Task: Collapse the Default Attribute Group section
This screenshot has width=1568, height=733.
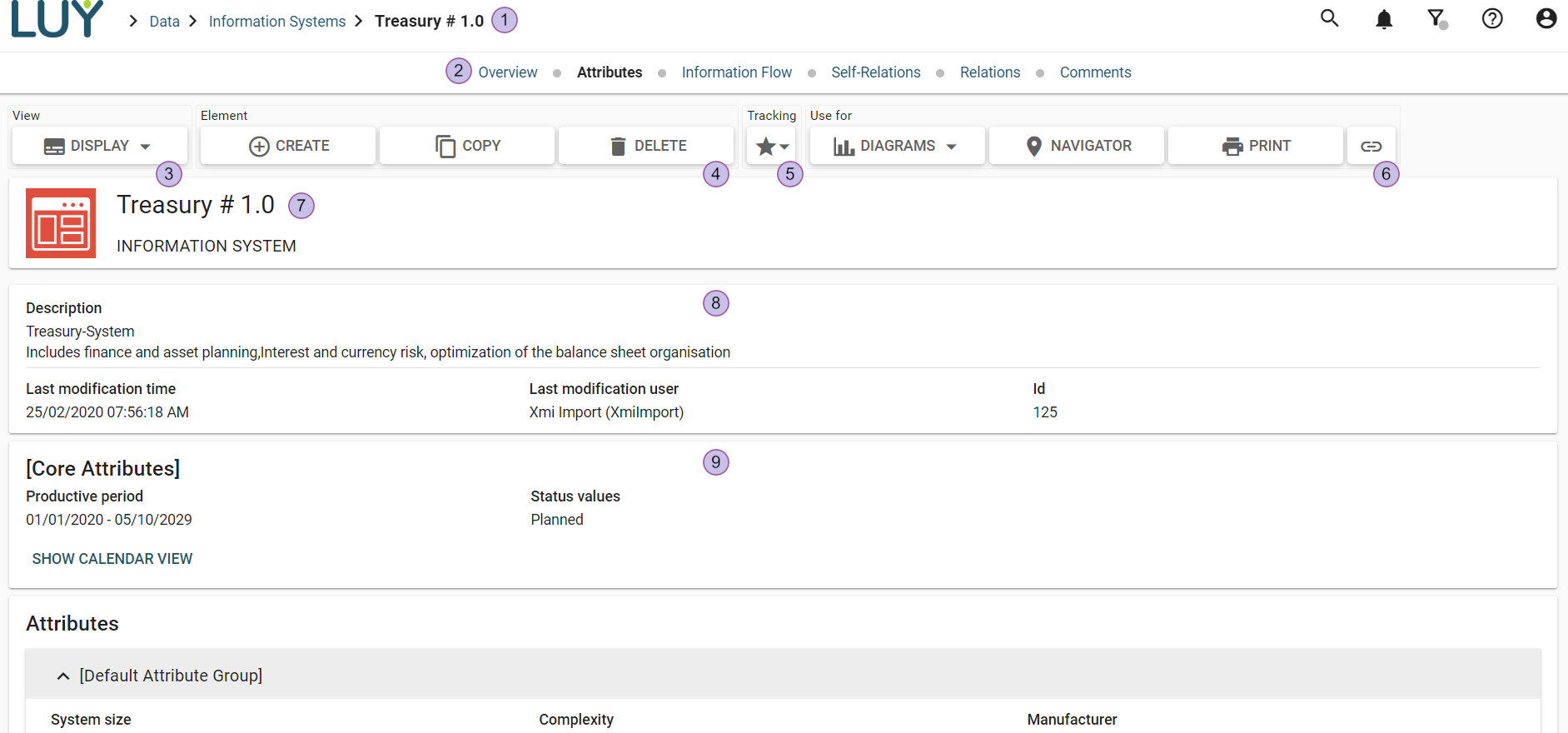Action: [63, 676]
